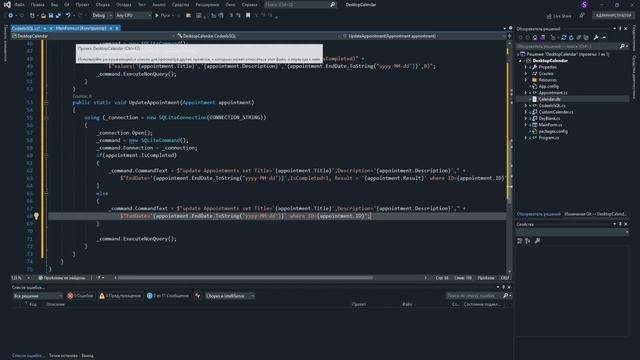This screenshot has height=360, width=640.
Task: Open the Breakpoints tab at bottom
Action: [63, 356]
